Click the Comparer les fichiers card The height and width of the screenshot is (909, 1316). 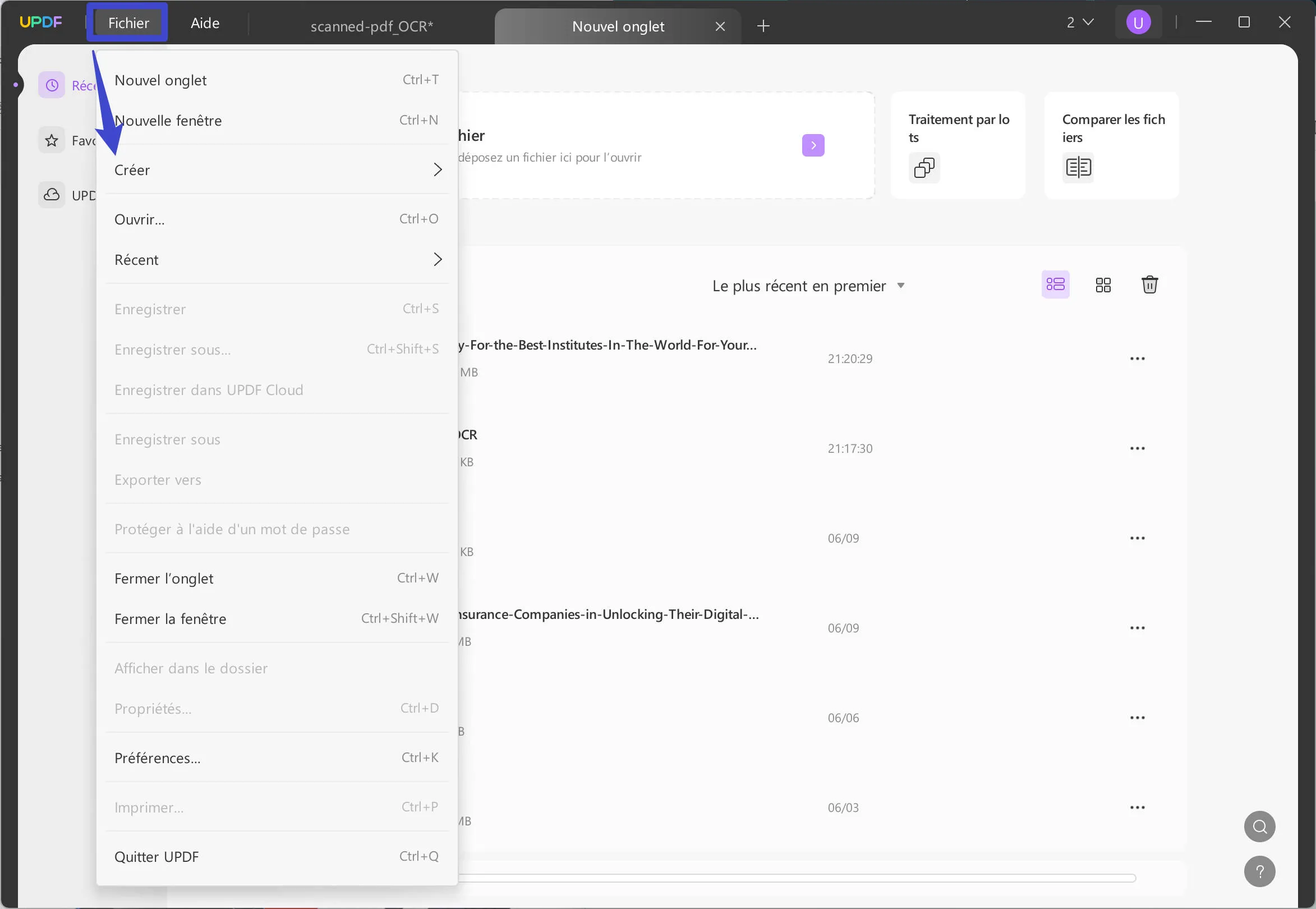pyautogui.click(x=1112, y=145)
